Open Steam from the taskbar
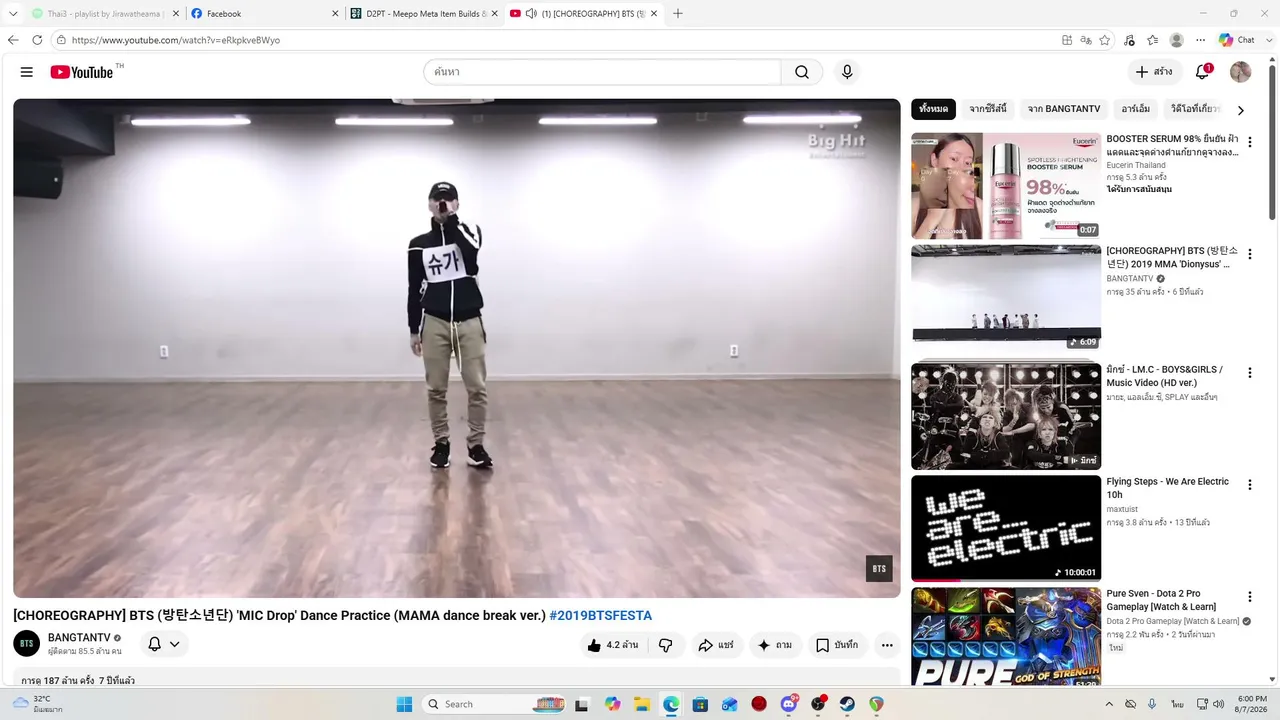The height and width of the screenshot is (720, 1280). tap(847, 704)
